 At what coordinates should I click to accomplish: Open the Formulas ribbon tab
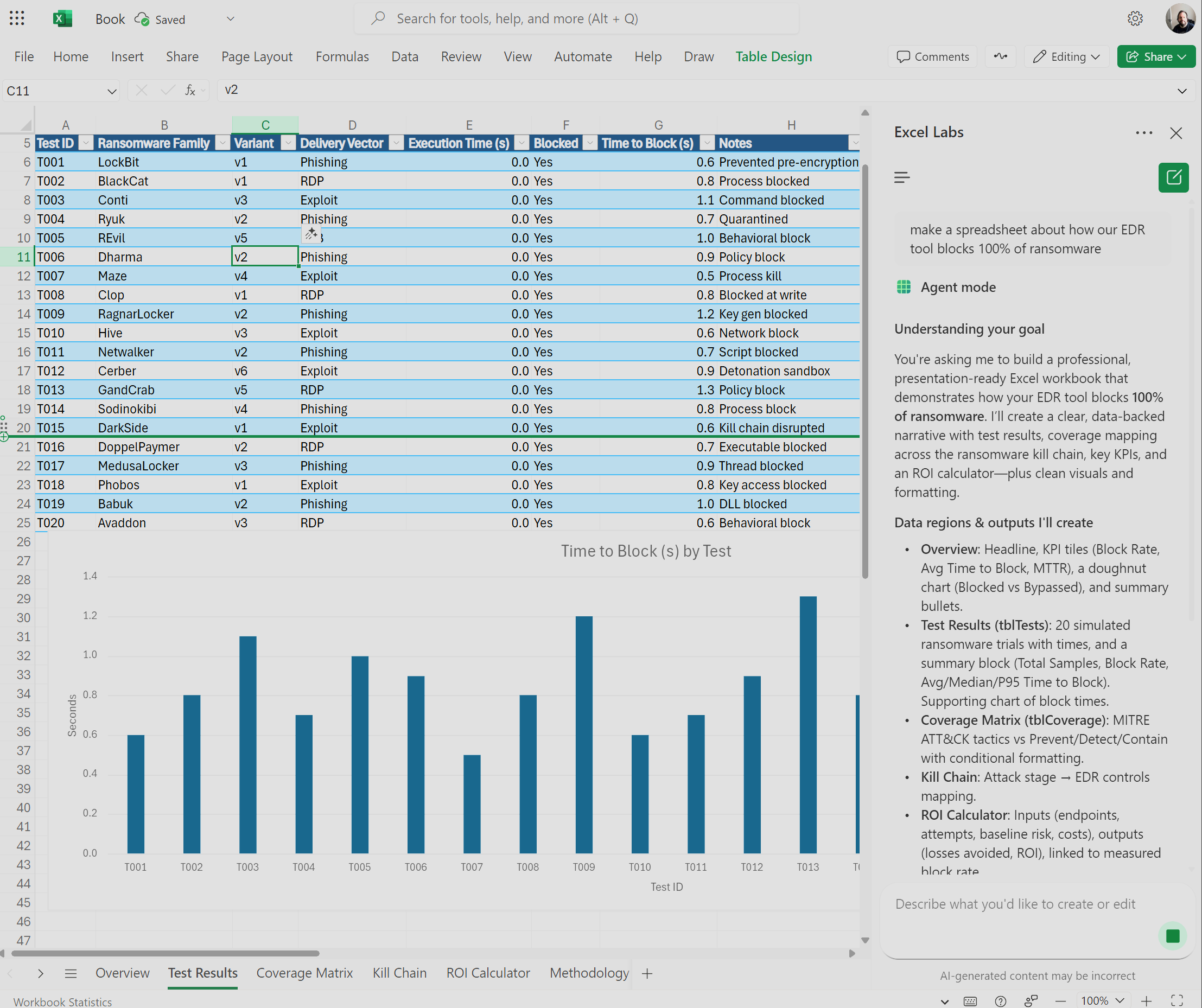[342, 56]
